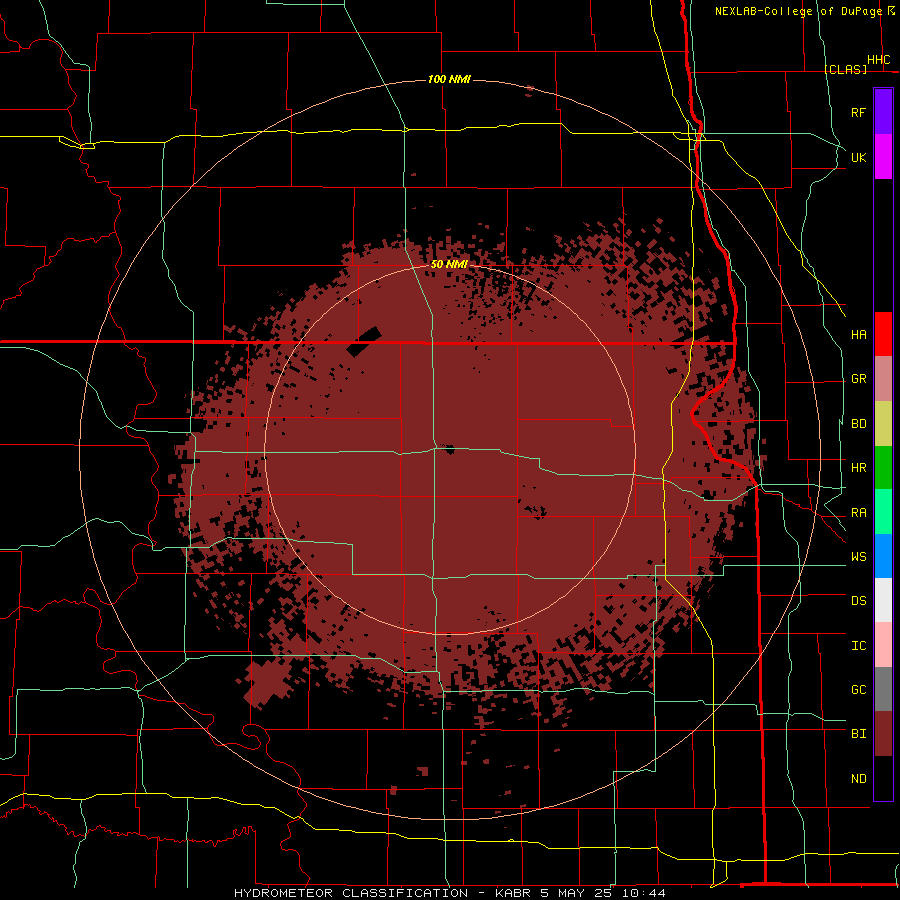900x900 pixels.
Task: Select the "WS" legend label
Action: click(x=858, y=557)
